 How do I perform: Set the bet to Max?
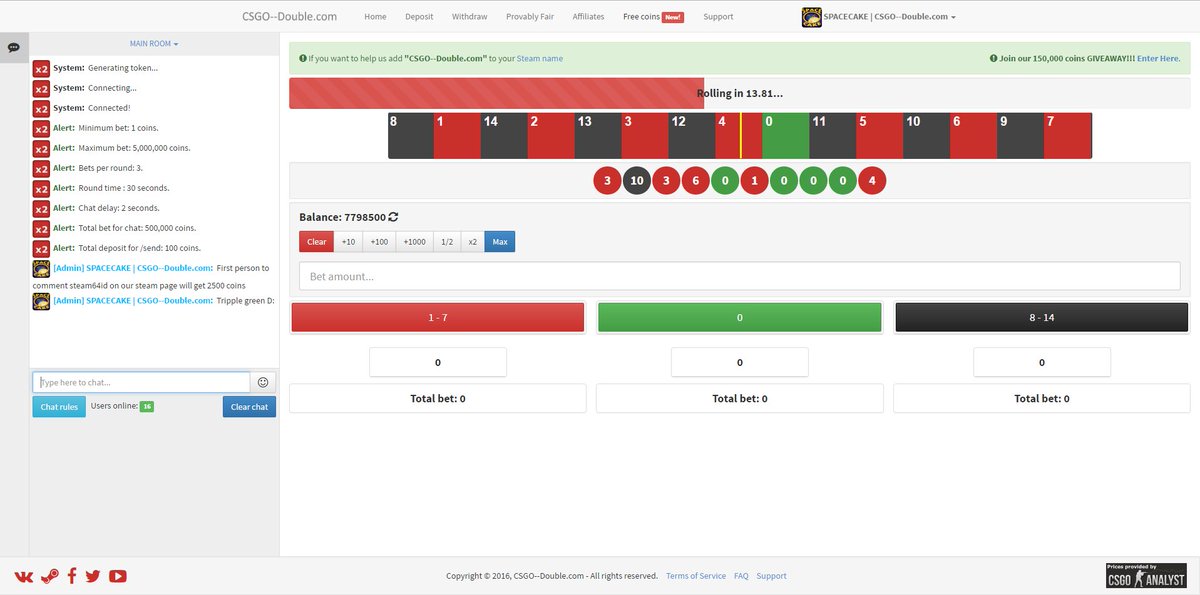click(x=500, y=242)
